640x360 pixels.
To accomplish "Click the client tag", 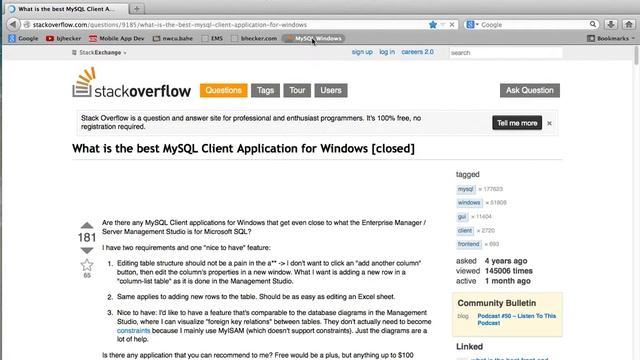I will (465, 230).
